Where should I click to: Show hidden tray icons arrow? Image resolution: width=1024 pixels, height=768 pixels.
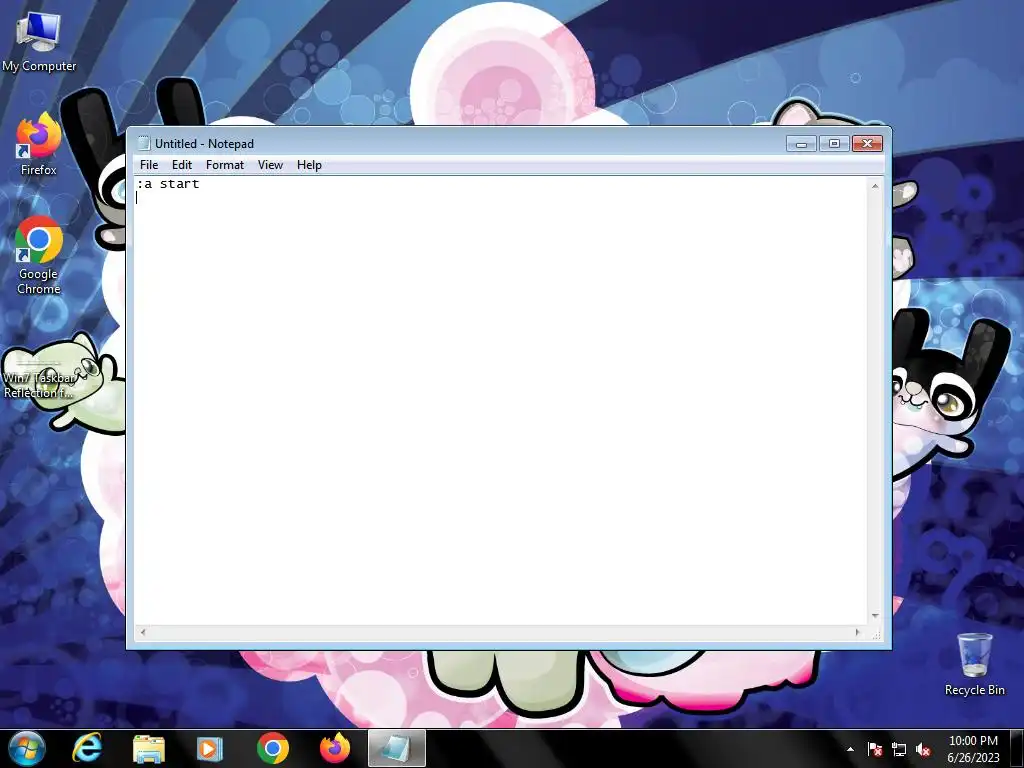click(x=850, y=749)
